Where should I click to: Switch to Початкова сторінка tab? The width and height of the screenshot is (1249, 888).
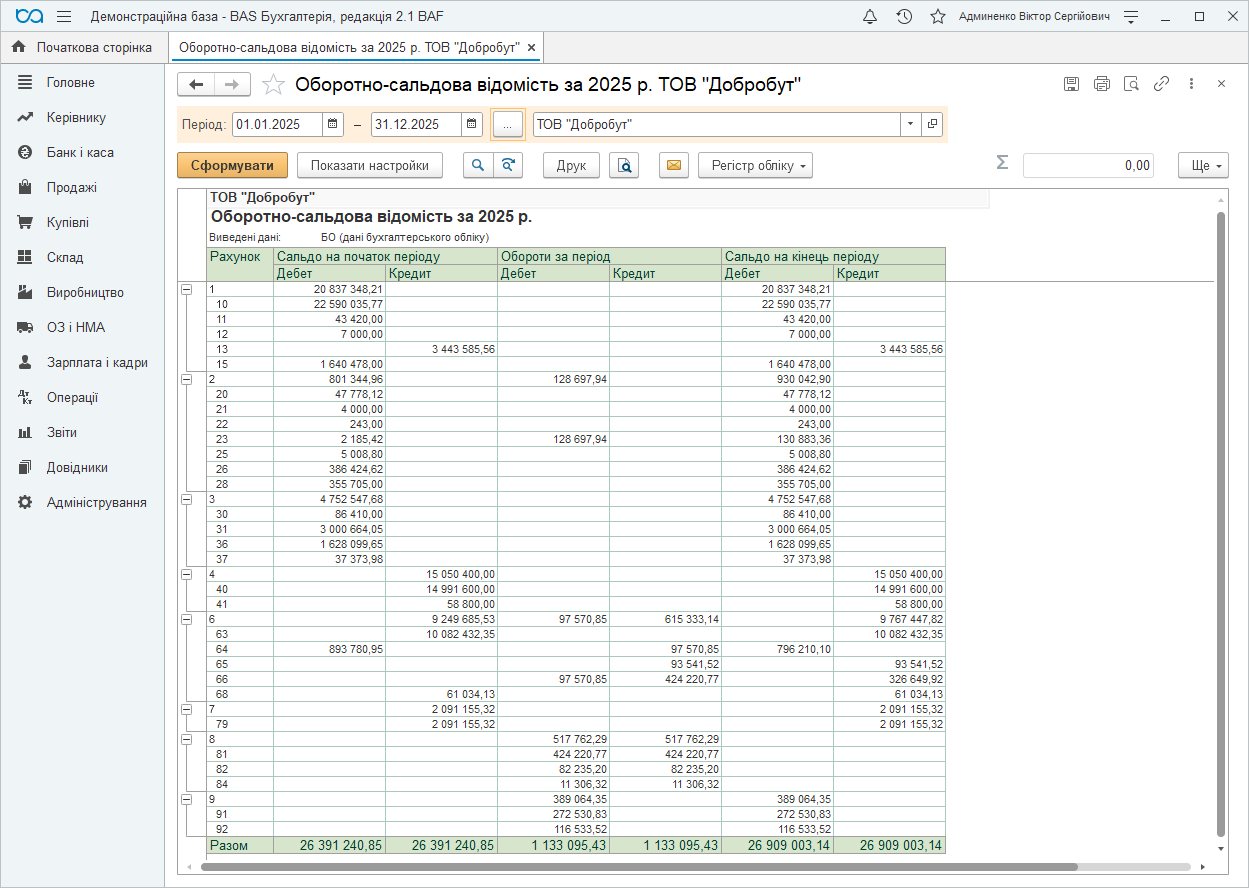(x=84, y=47)
